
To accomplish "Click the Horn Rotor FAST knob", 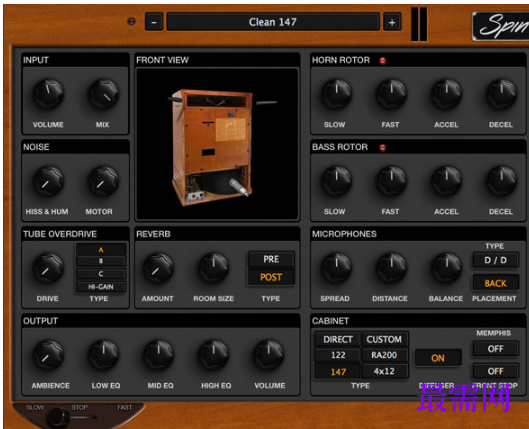I will click(x=391, y=93).
